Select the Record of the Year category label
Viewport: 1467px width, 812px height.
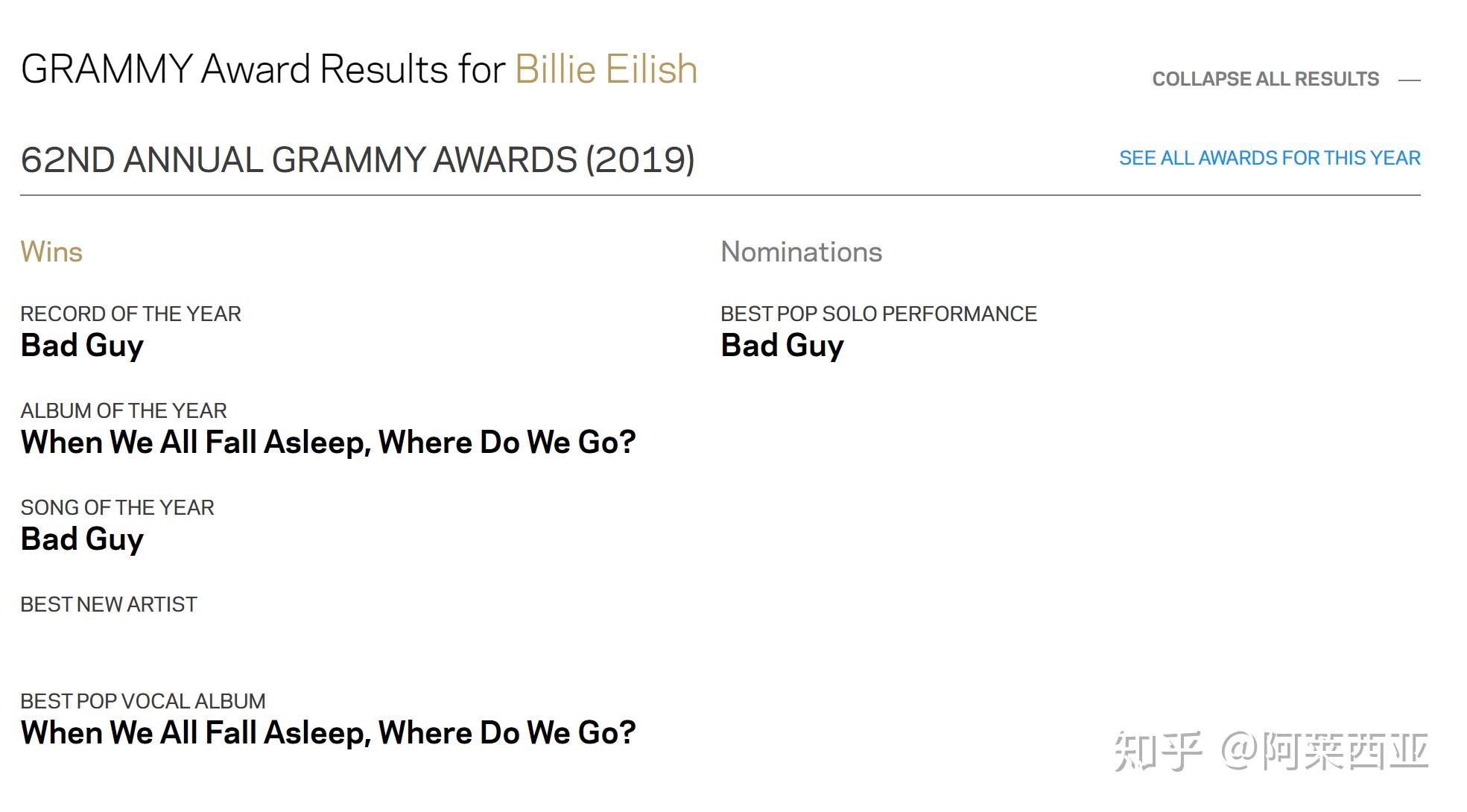pos(130,314)
